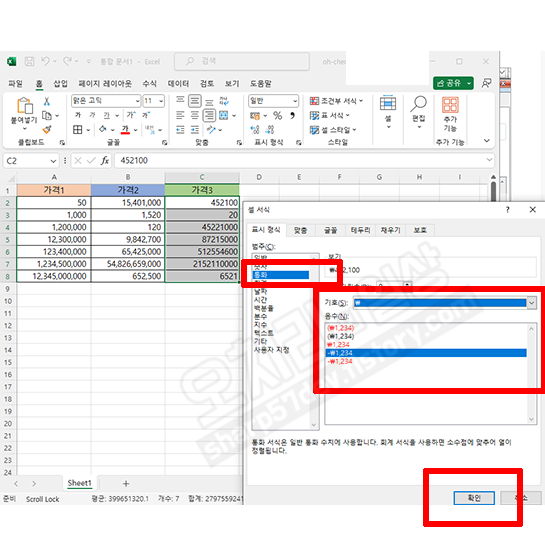The height and width of the screenshot is (556, 545).
Task: Click the text Orientation icon
Action: (x=211, y=130)
